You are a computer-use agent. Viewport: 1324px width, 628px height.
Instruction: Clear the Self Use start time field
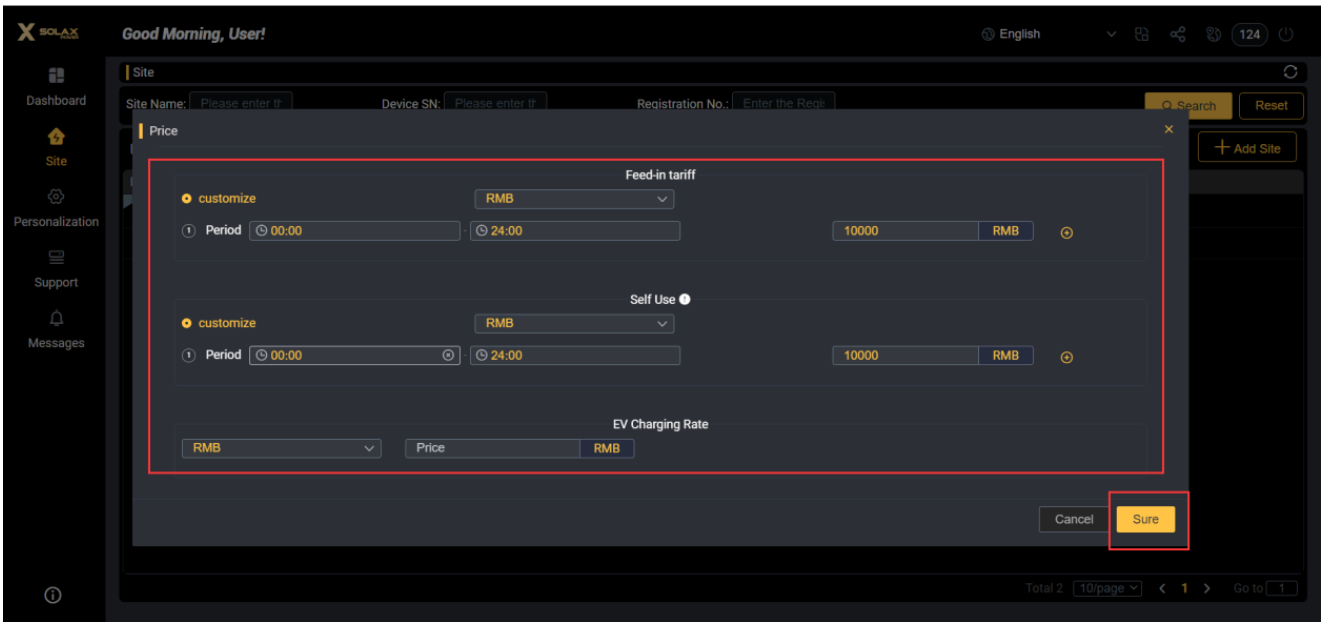pos(448,355)
